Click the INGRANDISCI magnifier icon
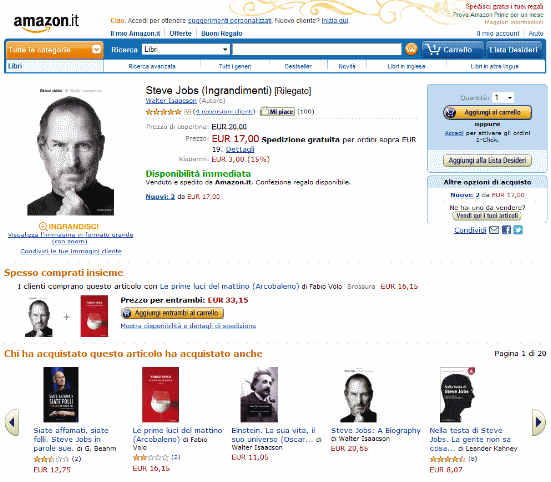 [43, 226]
